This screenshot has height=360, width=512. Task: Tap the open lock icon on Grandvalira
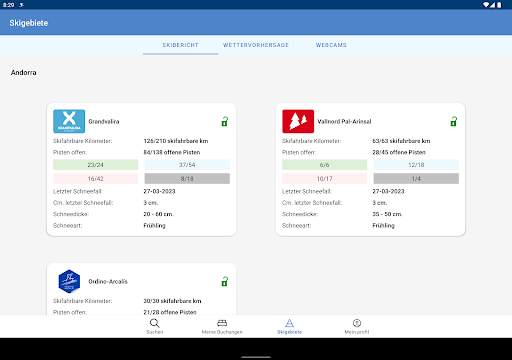[x=225, y=121]
